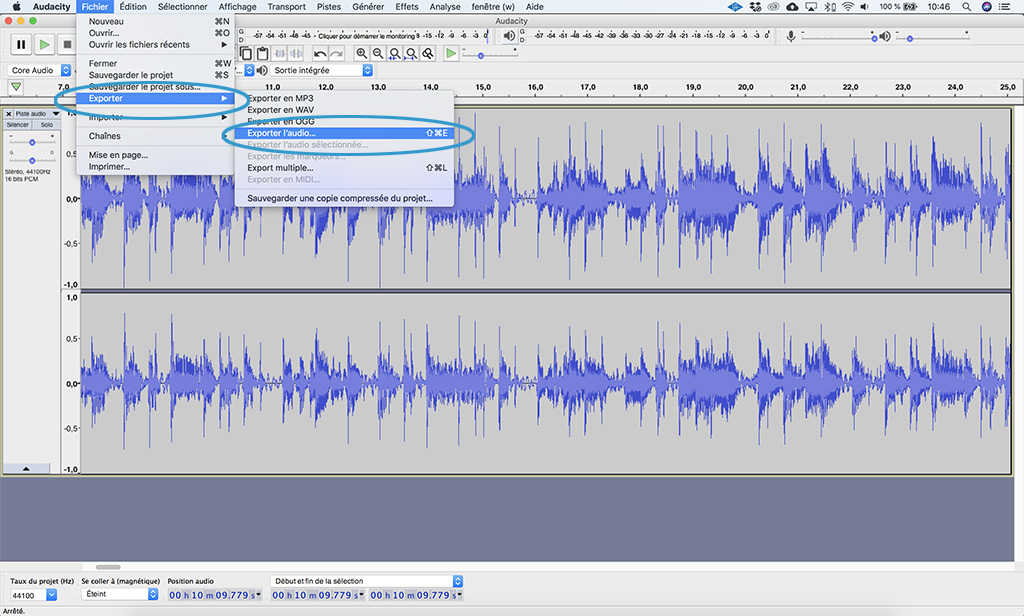Choose Exporter en MP3
This screenshot has width=1024, height=616.
344,98
